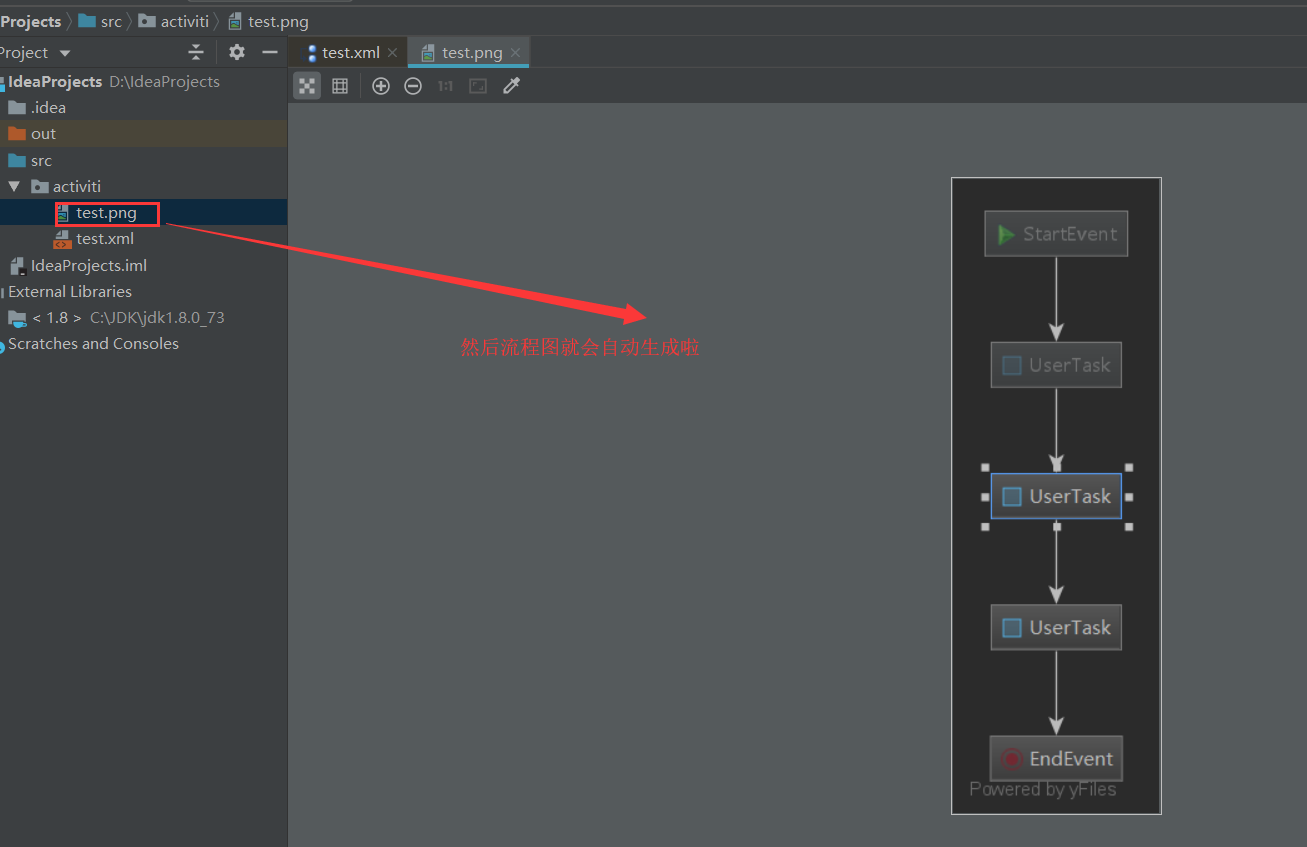Close the test.xml tab
This screenshot has height=847, width=1307.
point(393,53)
